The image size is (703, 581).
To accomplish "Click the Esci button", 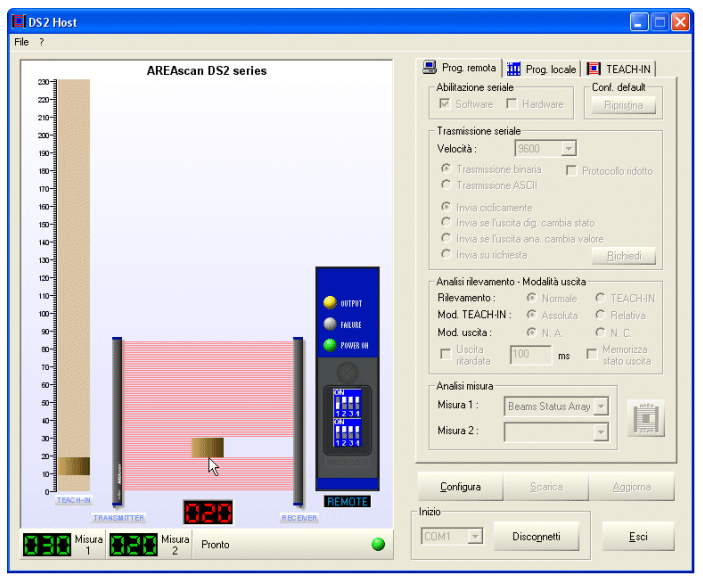I will pos(638,536).
